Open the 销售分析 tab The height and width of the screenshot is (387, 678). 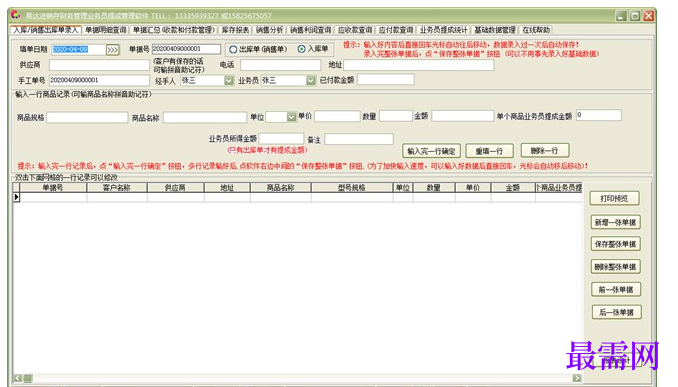[269, 30]
